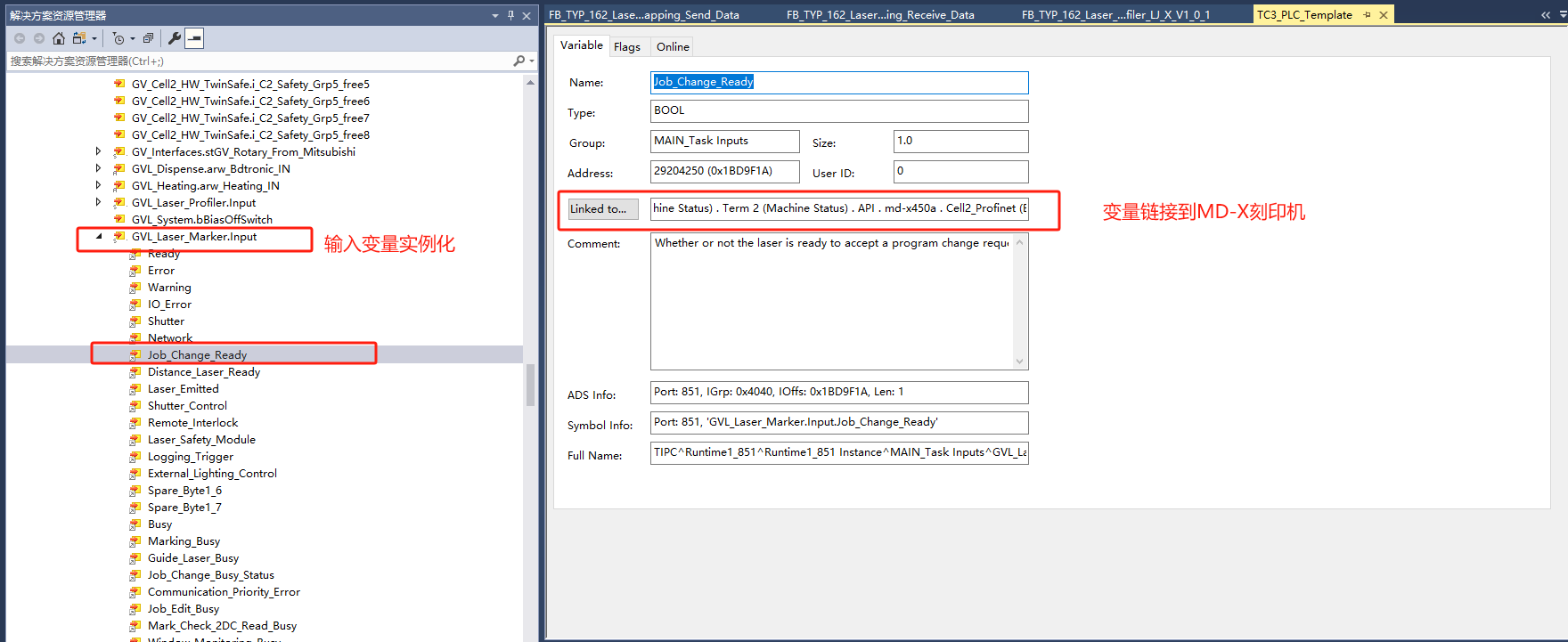Click icon beside Distance_Laser_Ready variable
This screenshot has height=642, width=1568.
135,371
